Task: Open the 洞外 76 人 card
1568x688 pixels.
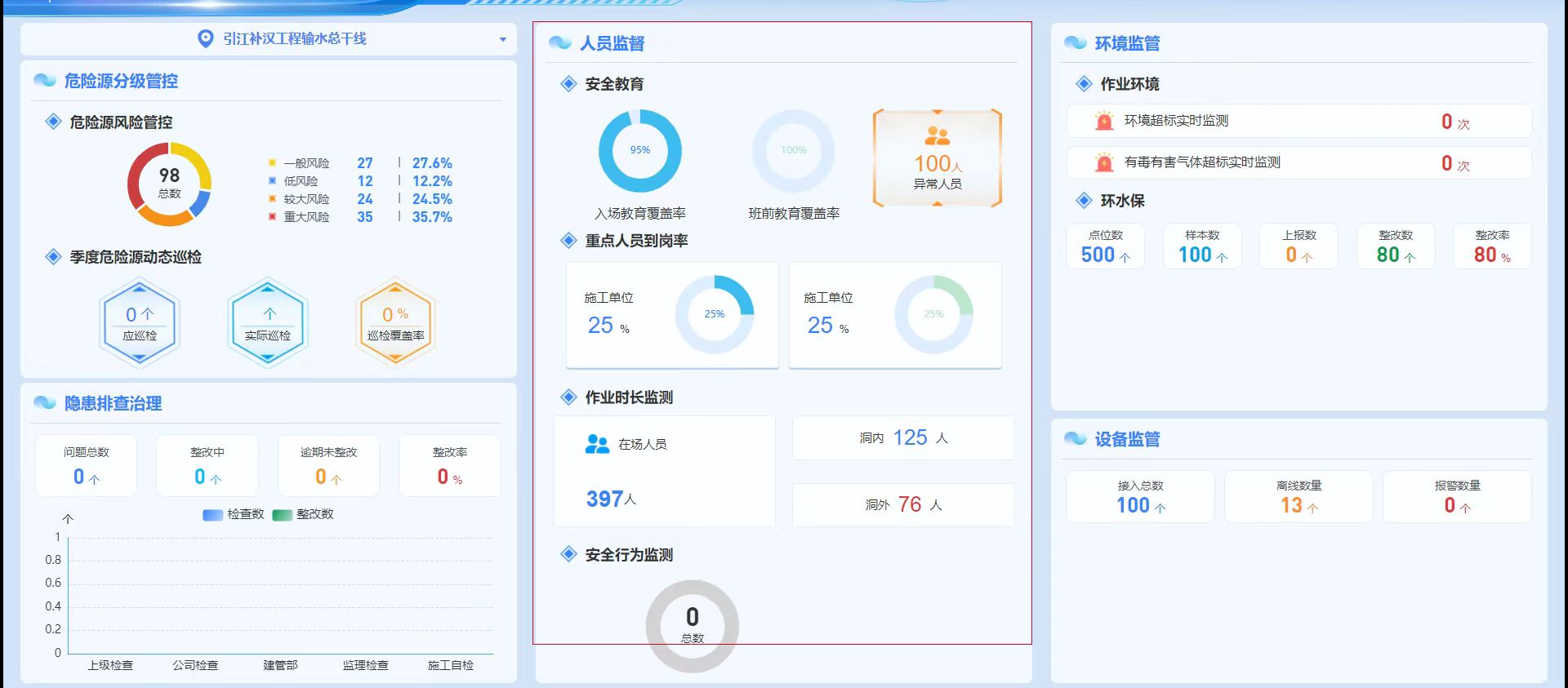Action: coord(903,505)
